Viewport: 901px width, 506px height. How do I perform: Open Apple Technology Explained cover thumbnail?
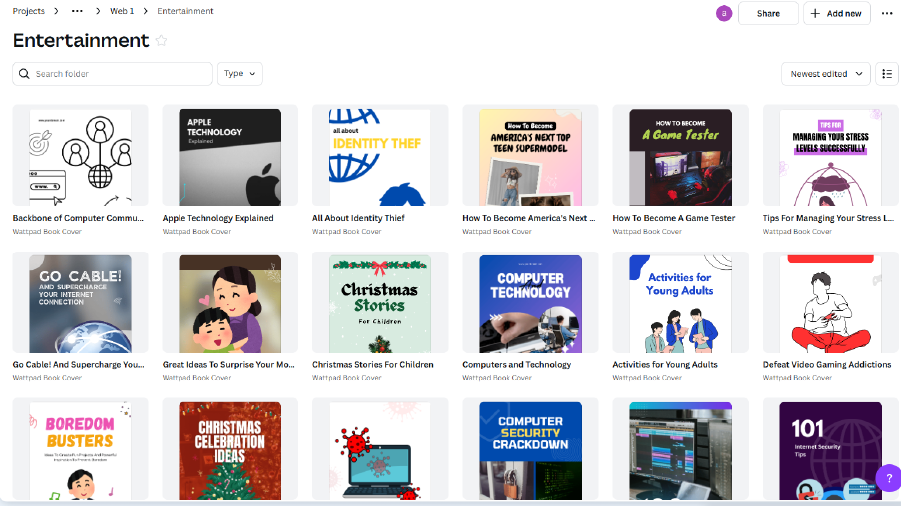point(230,157)
